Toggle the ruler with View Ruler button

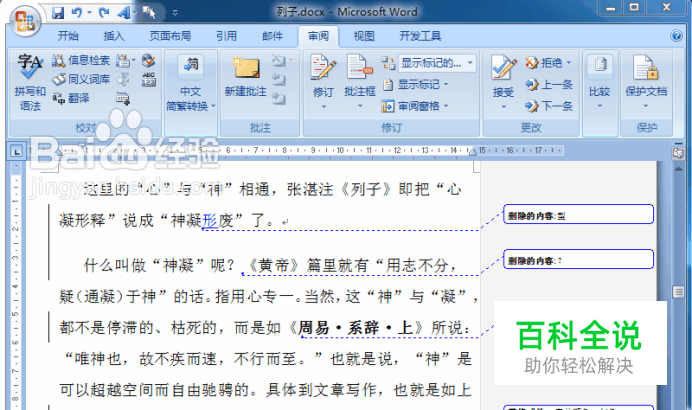tap(678, 153)
